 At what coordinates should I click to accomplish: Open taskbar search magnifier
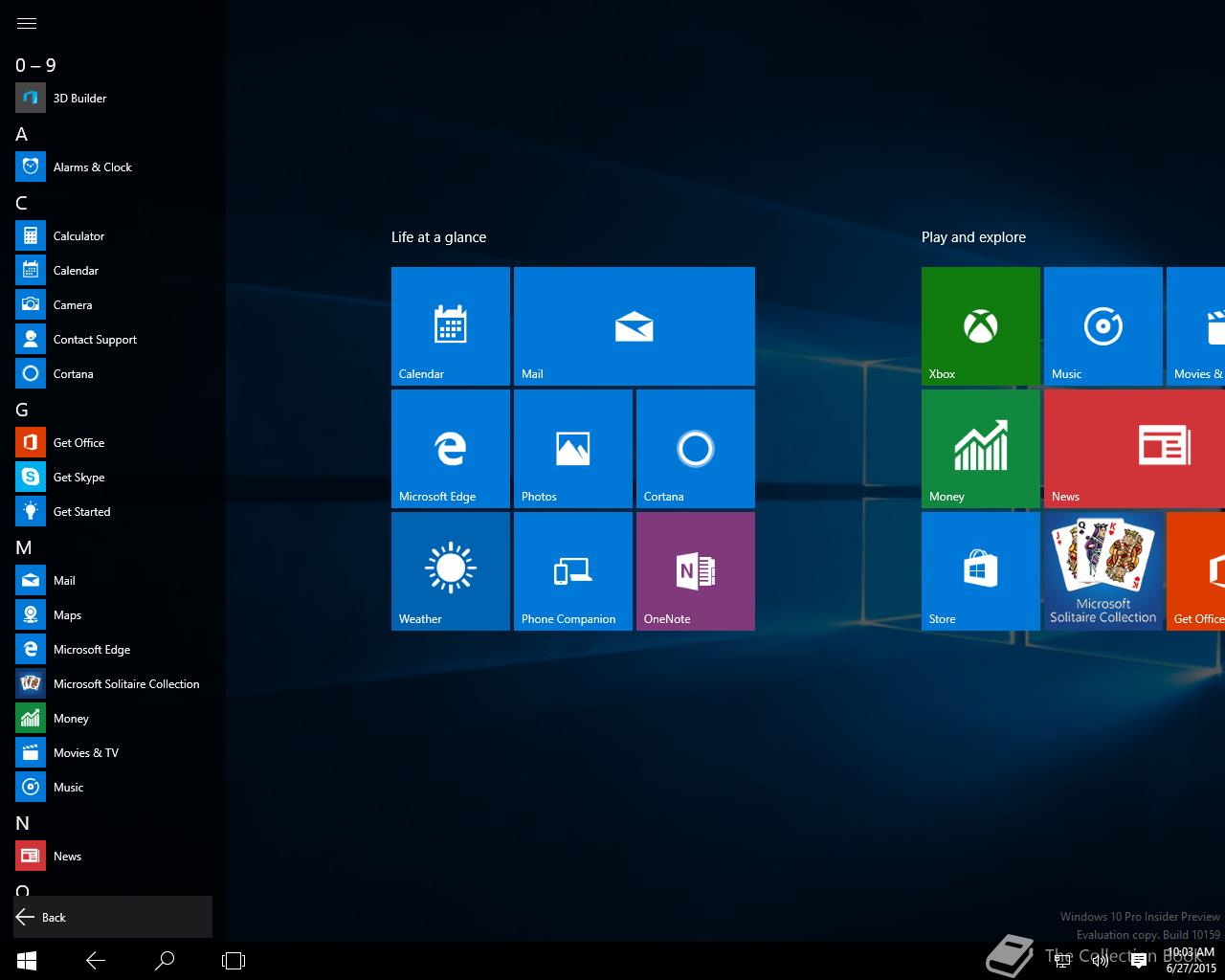[165, 961]
